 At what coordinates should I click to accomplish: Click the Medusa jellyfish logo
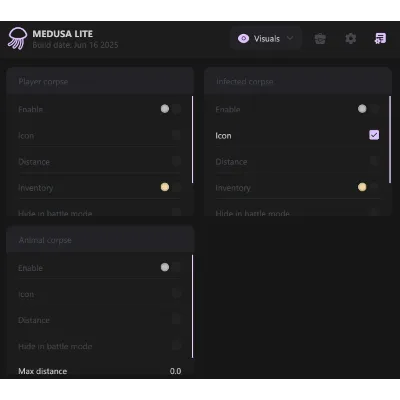tap(17, 39)
